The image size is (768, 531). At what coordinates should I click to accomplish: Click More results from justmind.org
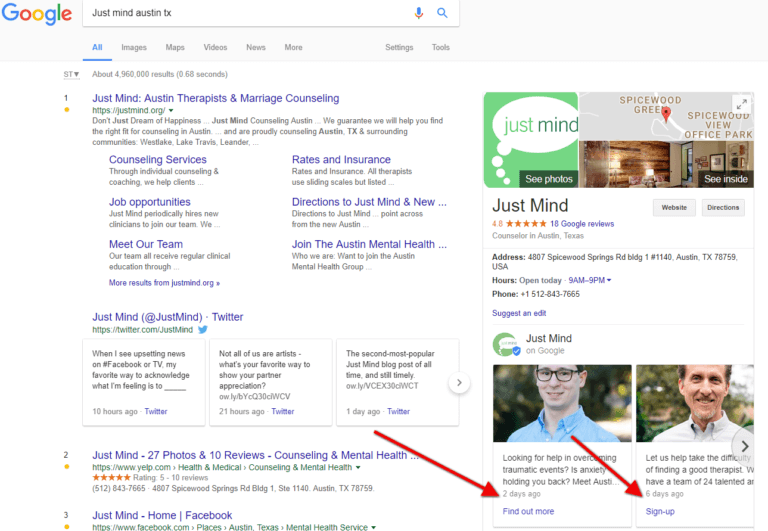tap(165, 283)
